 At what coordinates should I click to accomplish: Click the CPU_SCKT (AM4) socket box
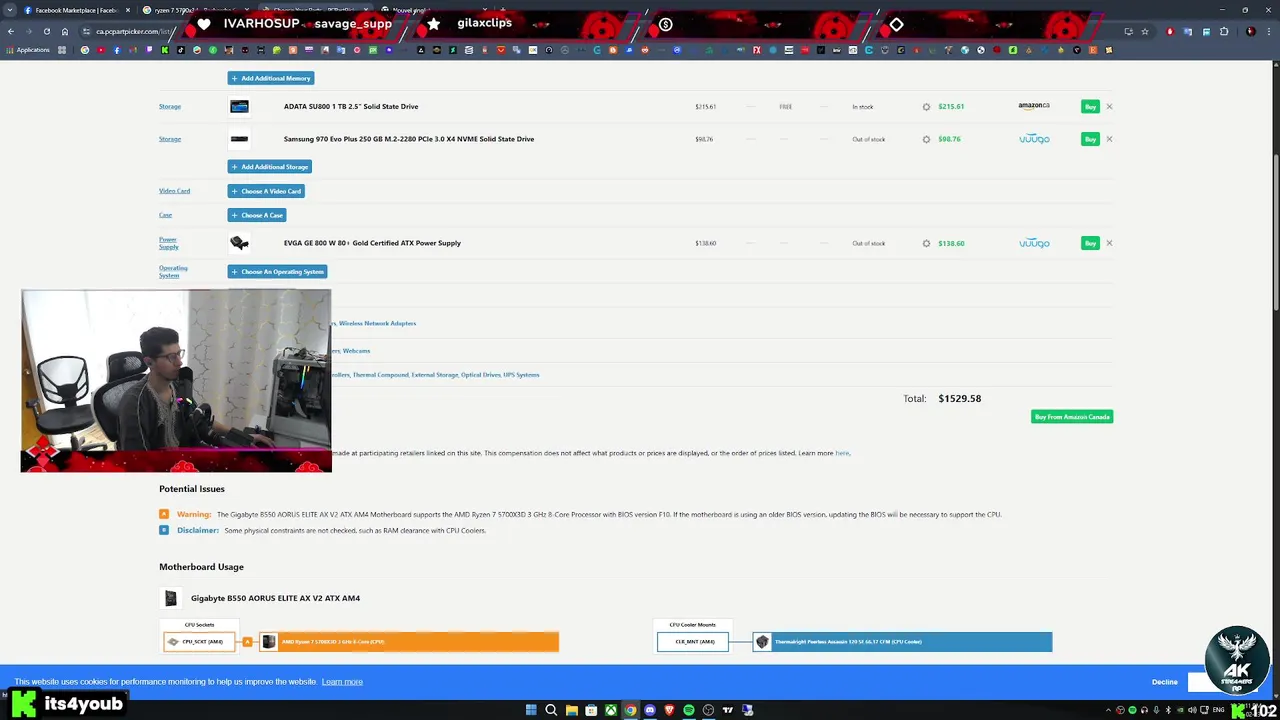199,642
